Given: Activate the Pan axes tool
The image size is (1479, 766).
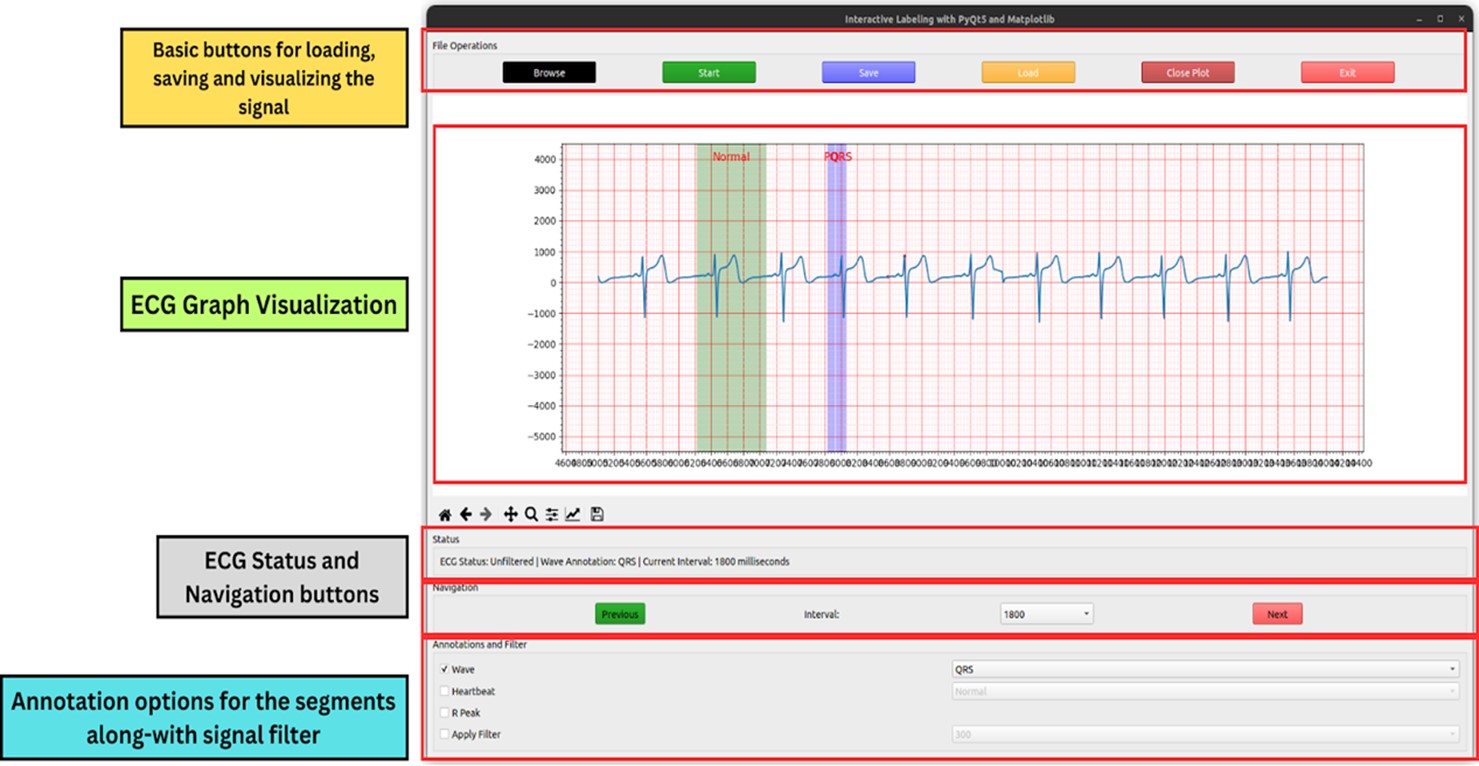Looking at the screenshot, I should 510,515.
